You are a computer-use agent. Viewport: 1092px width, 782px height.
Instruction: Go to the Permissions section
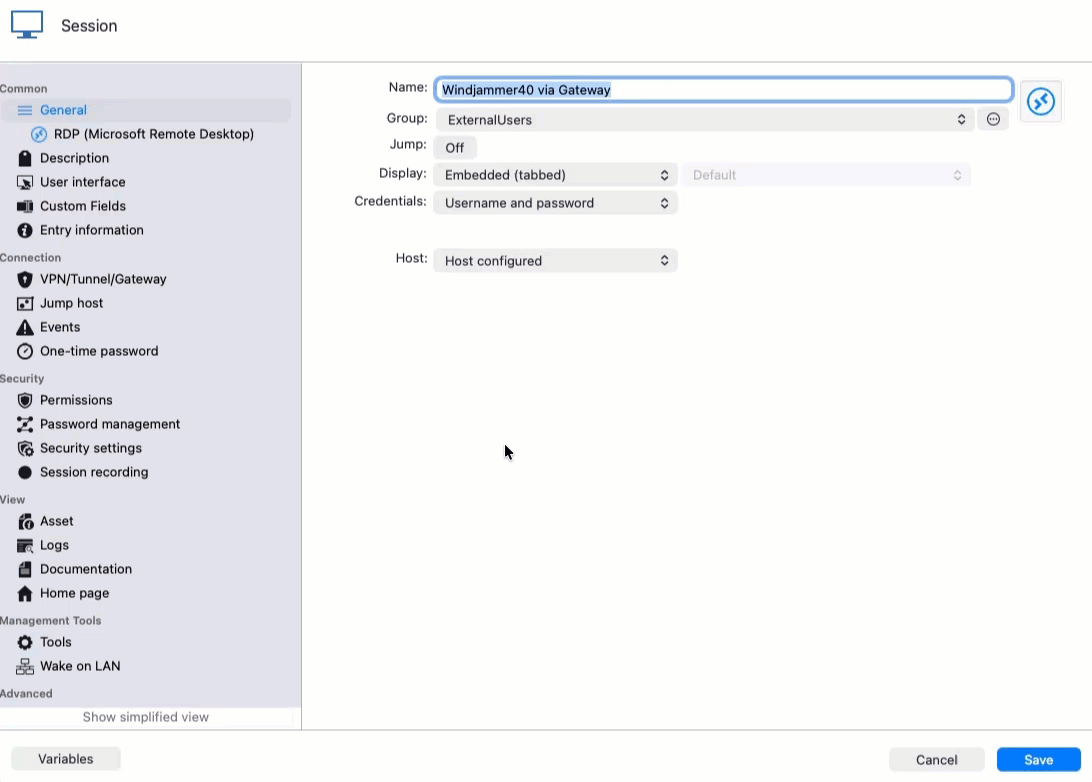coord(76,400)
